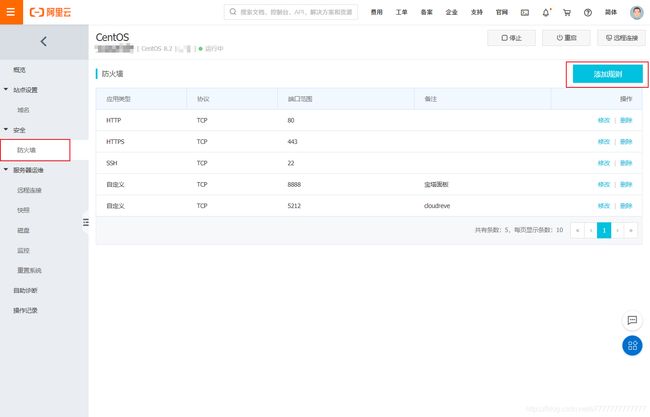Open the 备案 top menu
This screenshot has height=417, width=650.
click(427, 12)
